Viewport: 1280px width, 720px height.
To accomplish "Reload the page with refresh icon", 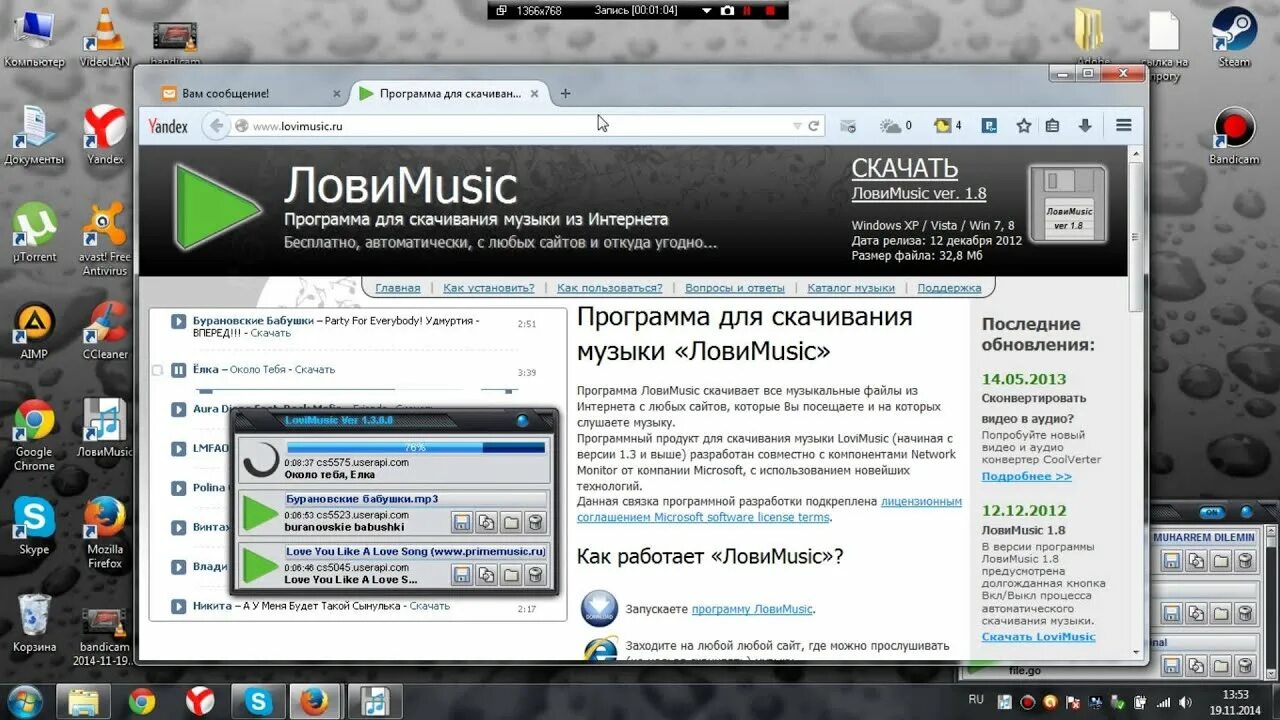I will pos(814,127).
